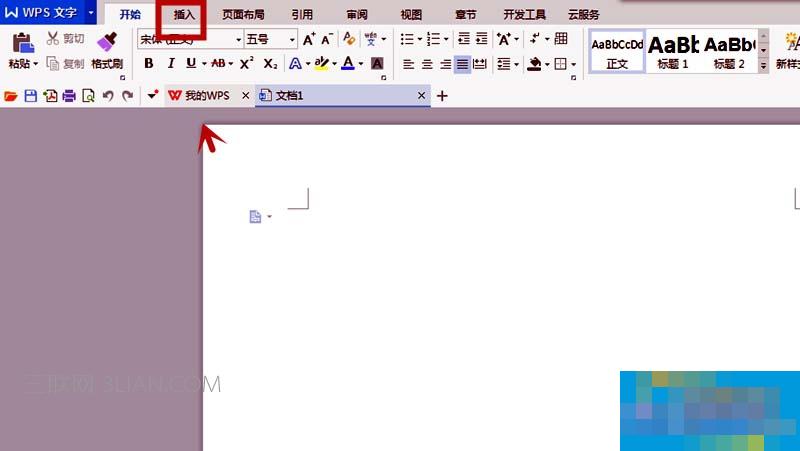Click the phonetic guide (wén 文) icon
The height and width of the screenshot is (451, 800).
click(371, 39)
